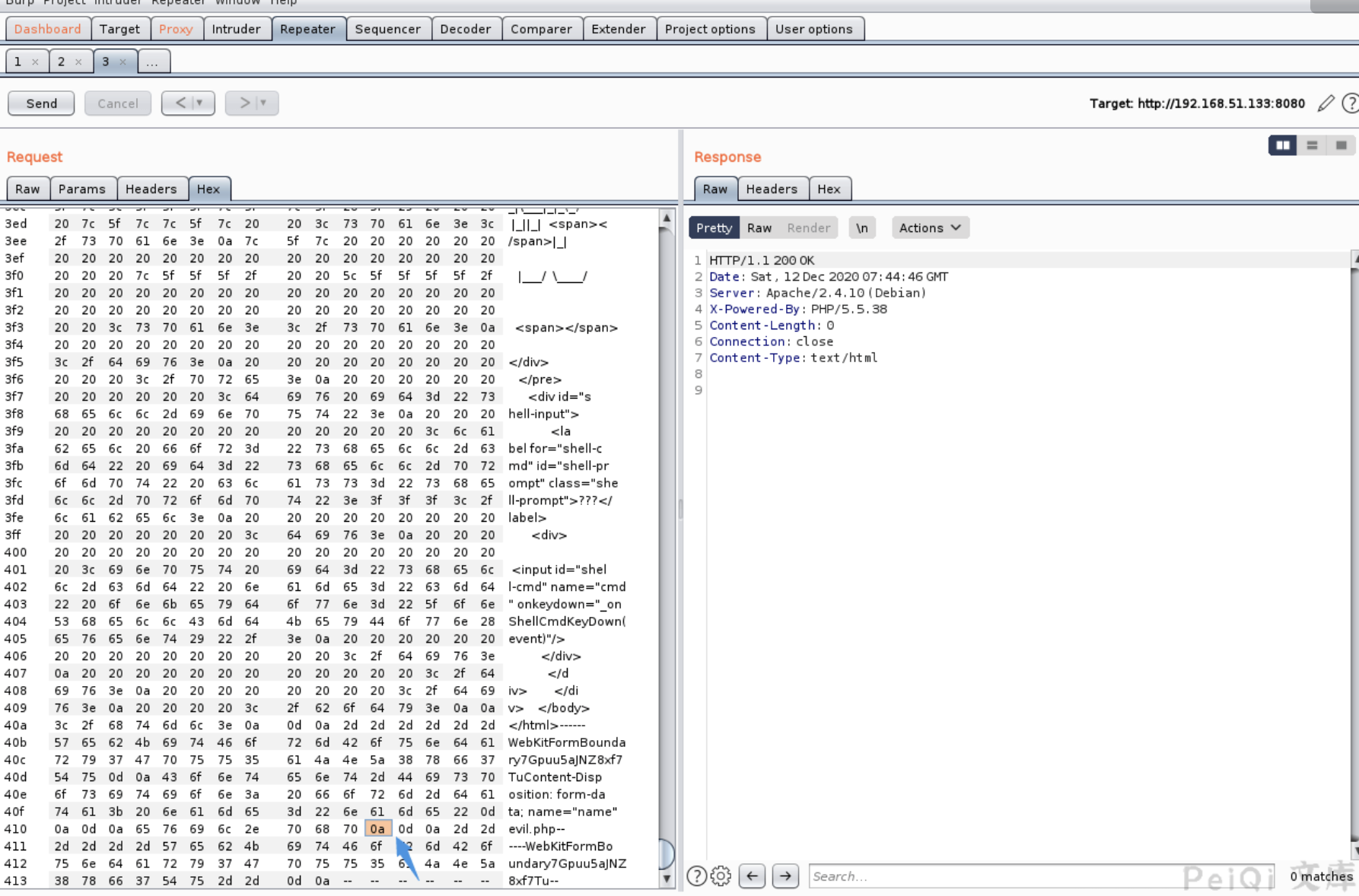Click the Cancel button

[x=118, y=103]
